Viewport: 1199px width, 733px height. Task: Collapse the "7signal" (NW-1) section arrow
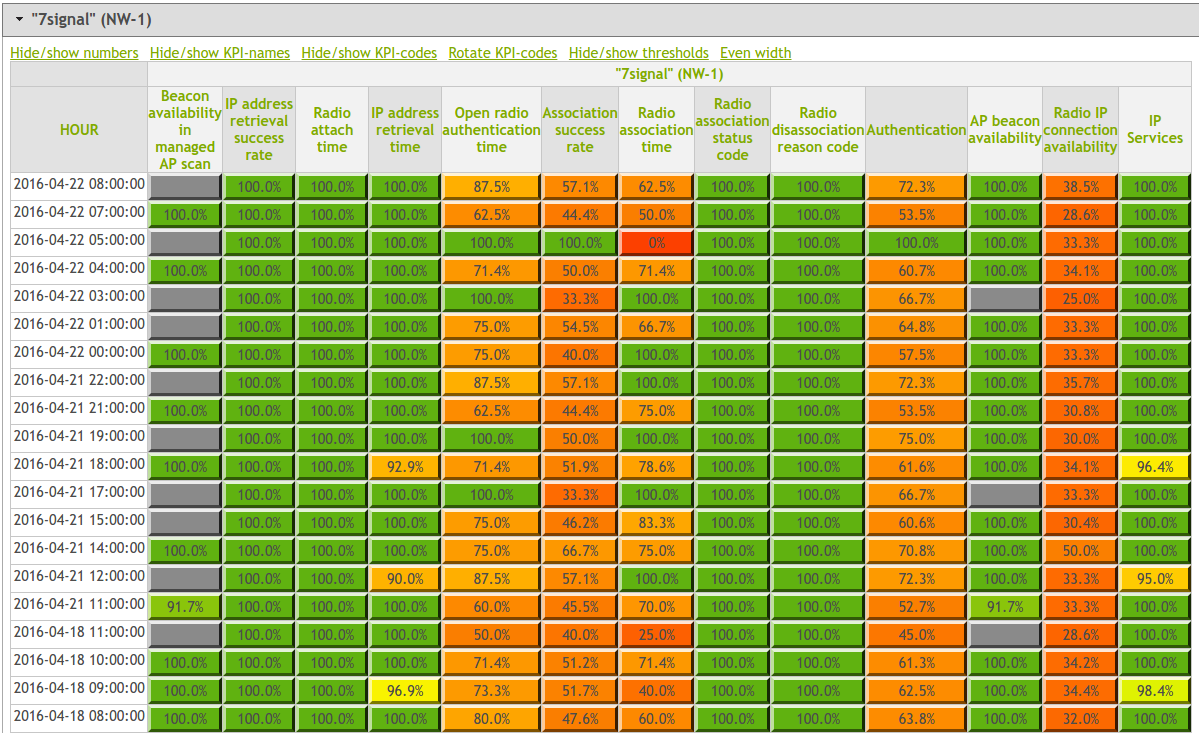tap(19, 19)
